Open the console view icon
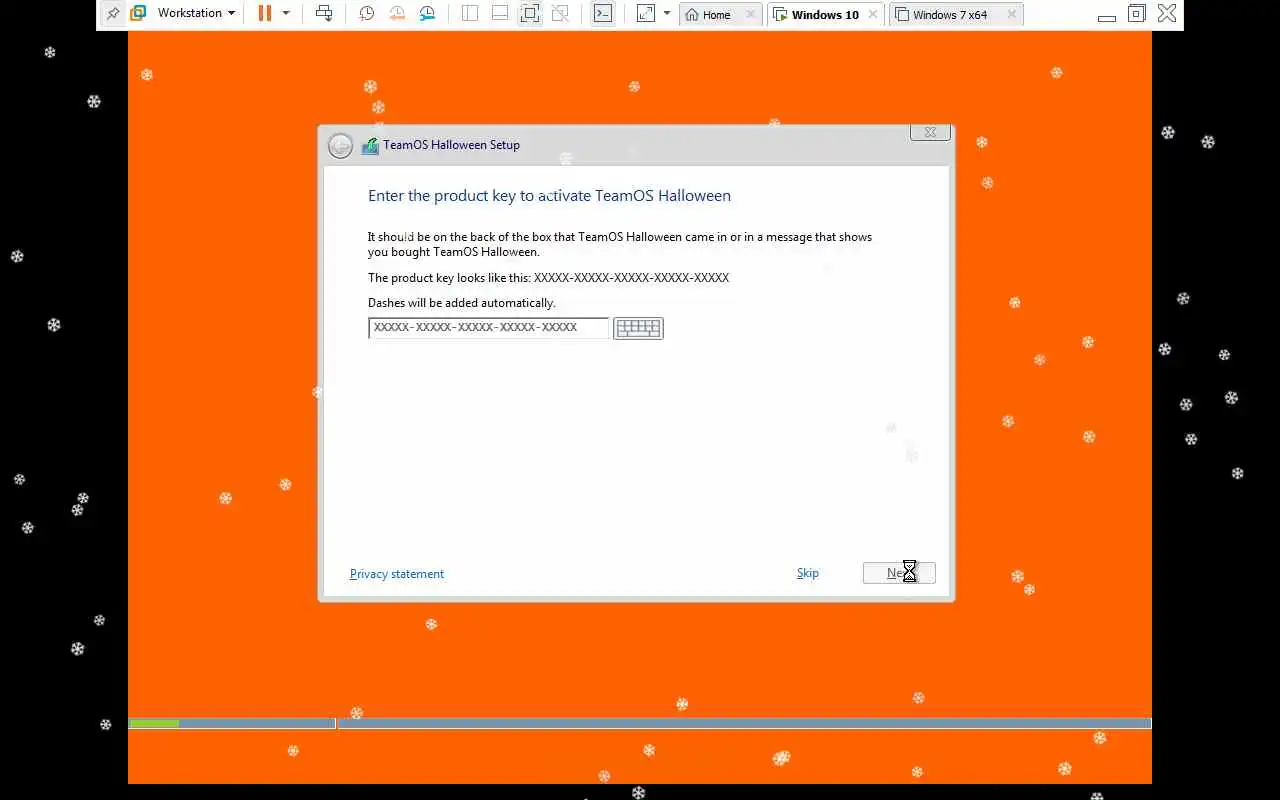The width and height of the screenshot is (1280, 800). coord(603,14)
